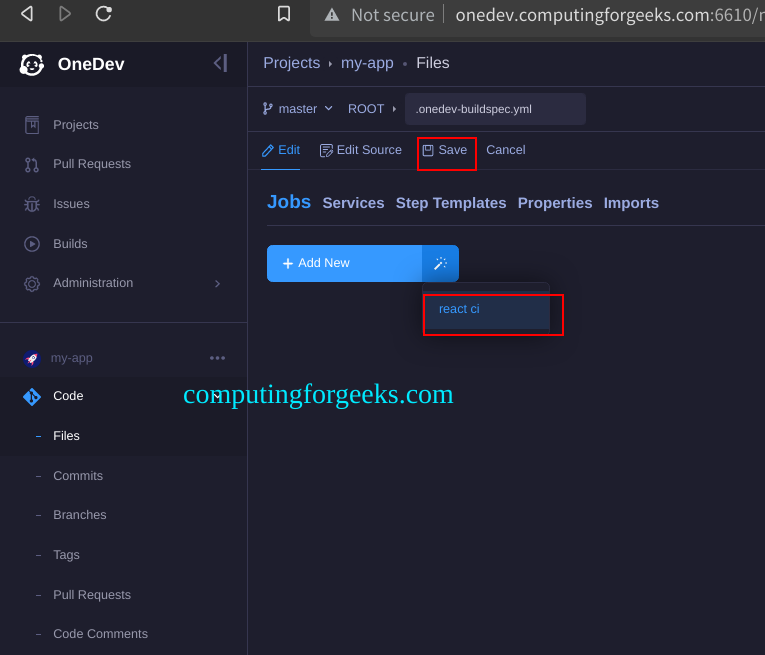765x655 pixels.
Task: Click the Edit Source document icon
Action: (326, 151)
